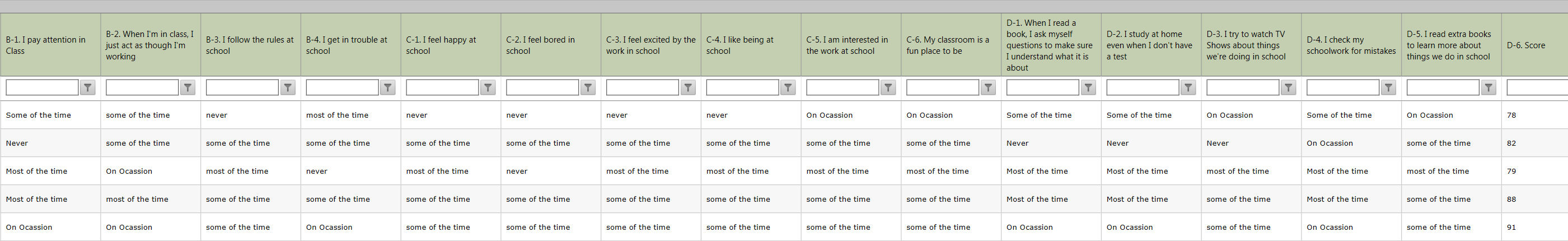This screenshot has width=1568, height=241.
Task: Open filter icon for C-3 feel excited column
Action: coord(689,88)
